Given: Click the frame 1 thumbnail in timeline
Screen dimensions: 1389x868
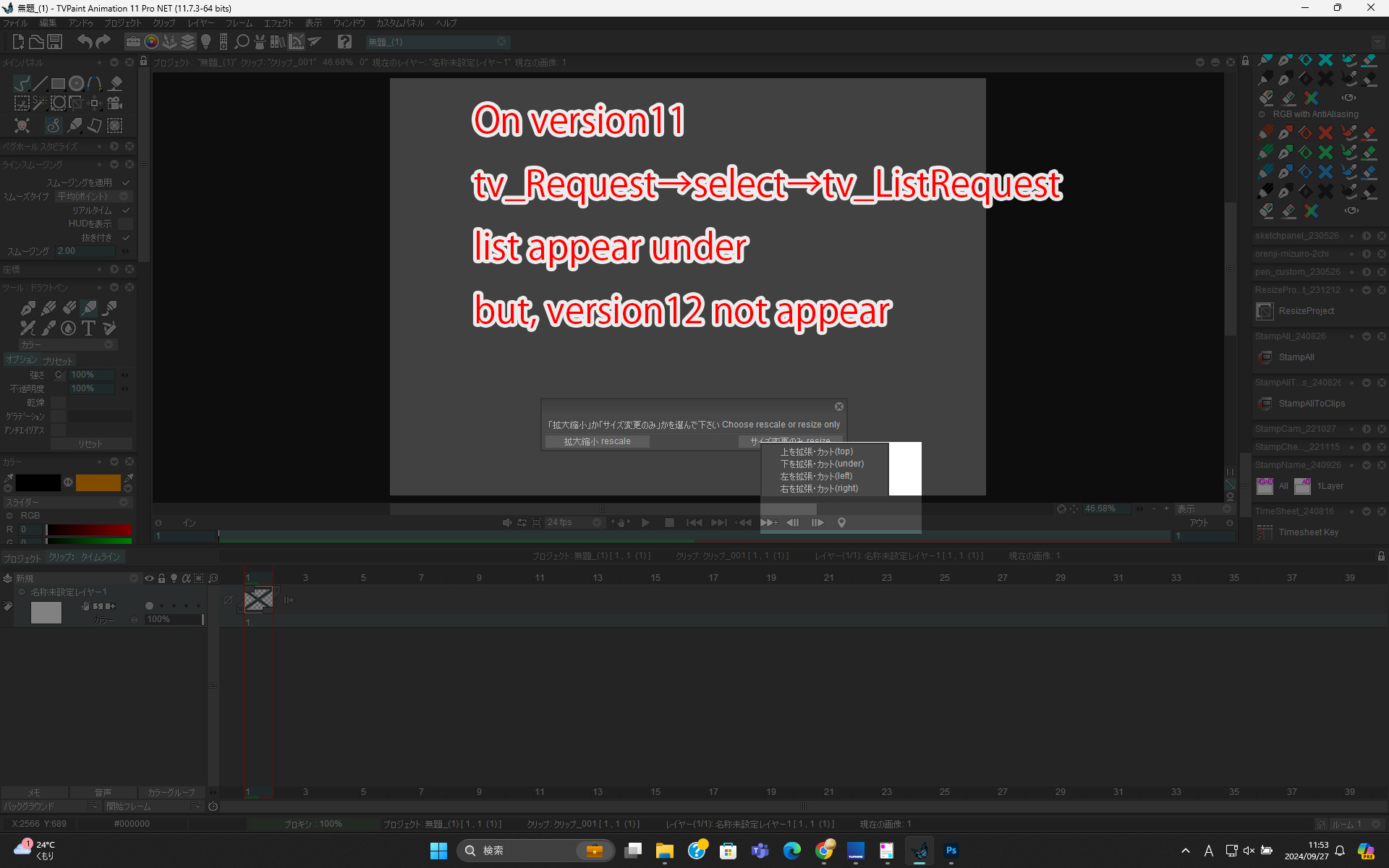Looking at the screenshot, I should 258,600.
